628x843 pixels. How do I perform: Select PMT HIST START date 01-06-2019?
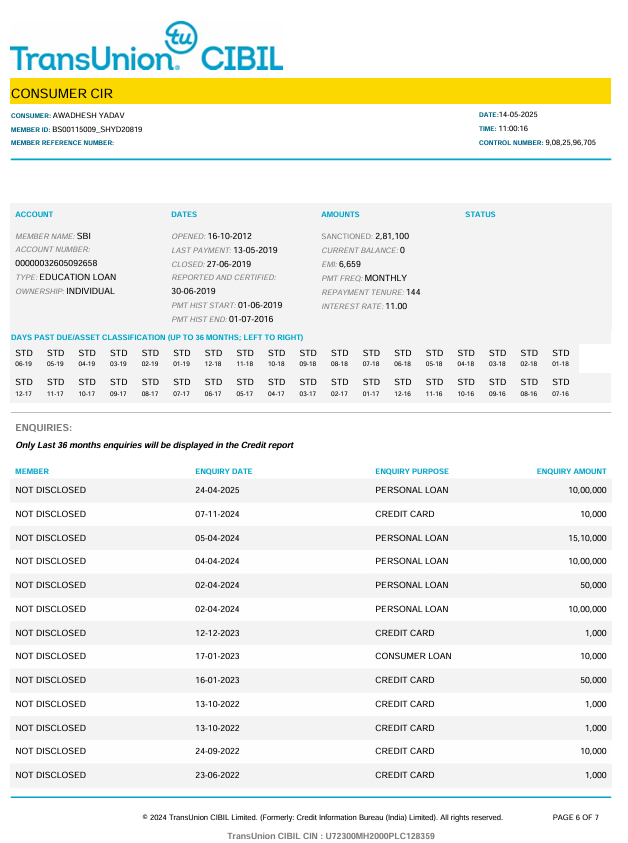pyautogui.click(x=260, y=305)
